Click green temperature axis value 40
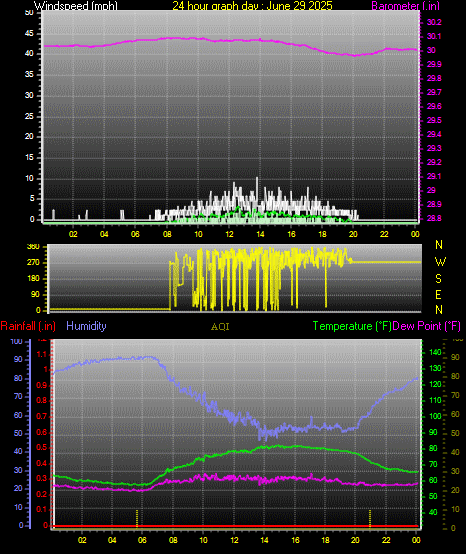This screenshot has height=554, width=466. (x=433, y=512)
